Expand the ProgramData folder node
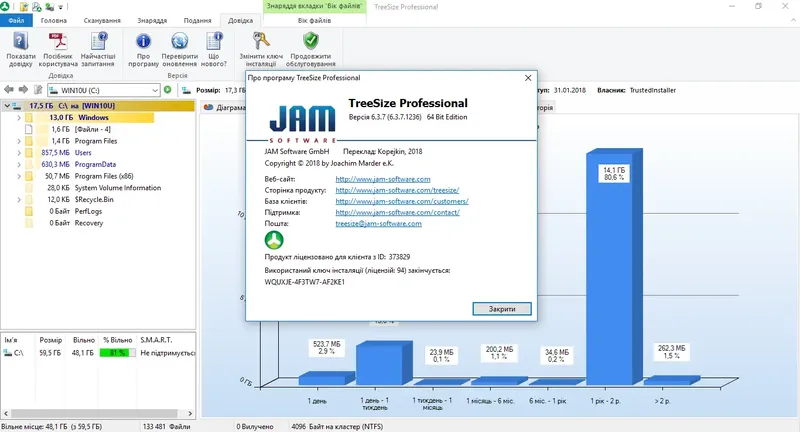The image size is (800, 432). 19,164
